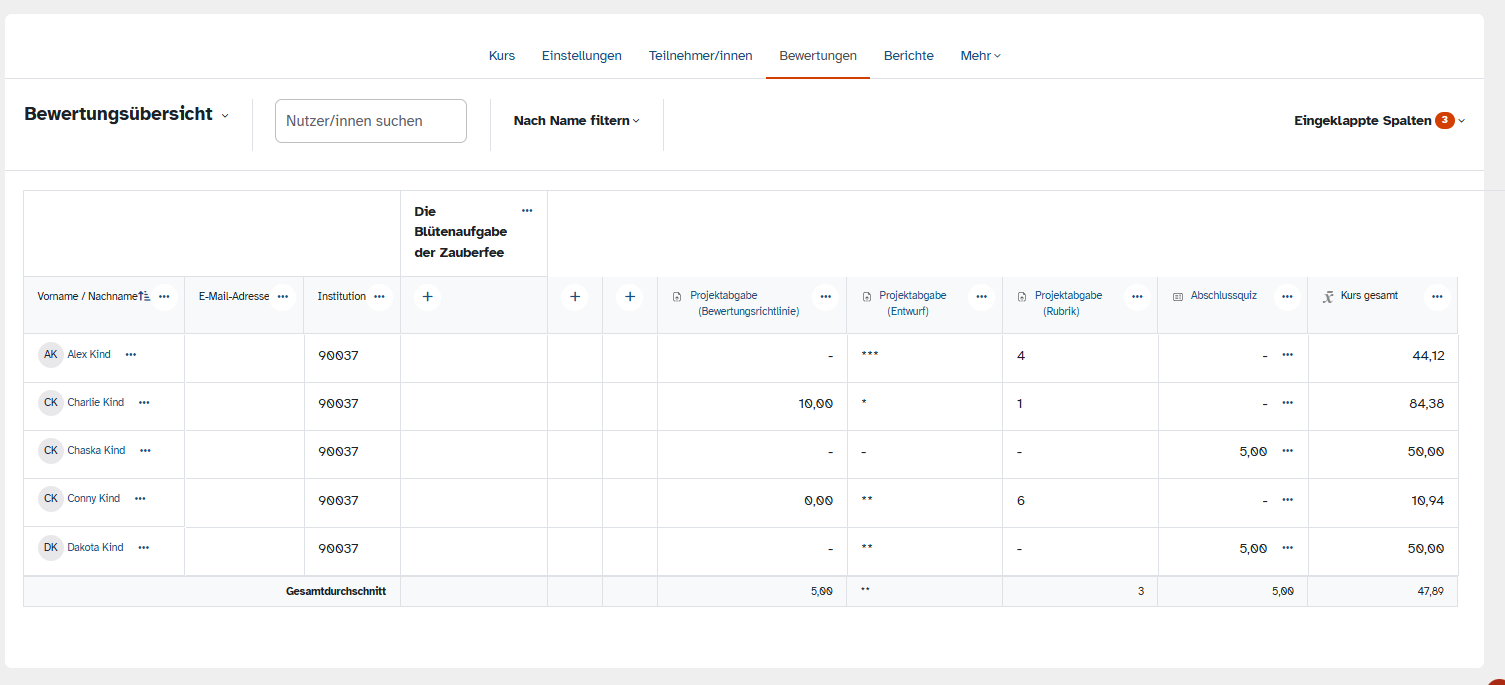Open three-dot menu of Projektabgabe (Rubrik) column
1505x685 pixels.
coord(1136,297)
